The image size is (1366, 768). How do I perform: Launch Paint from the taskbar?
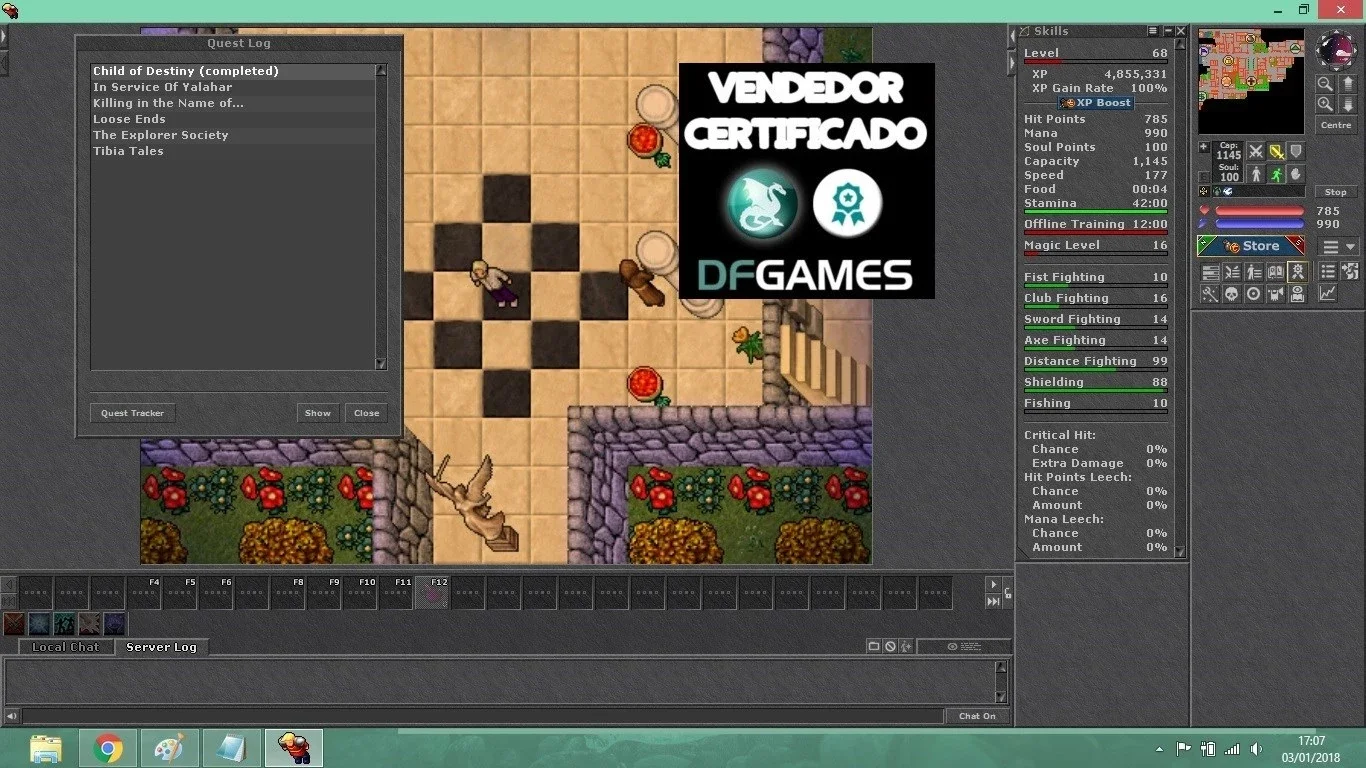170,748
